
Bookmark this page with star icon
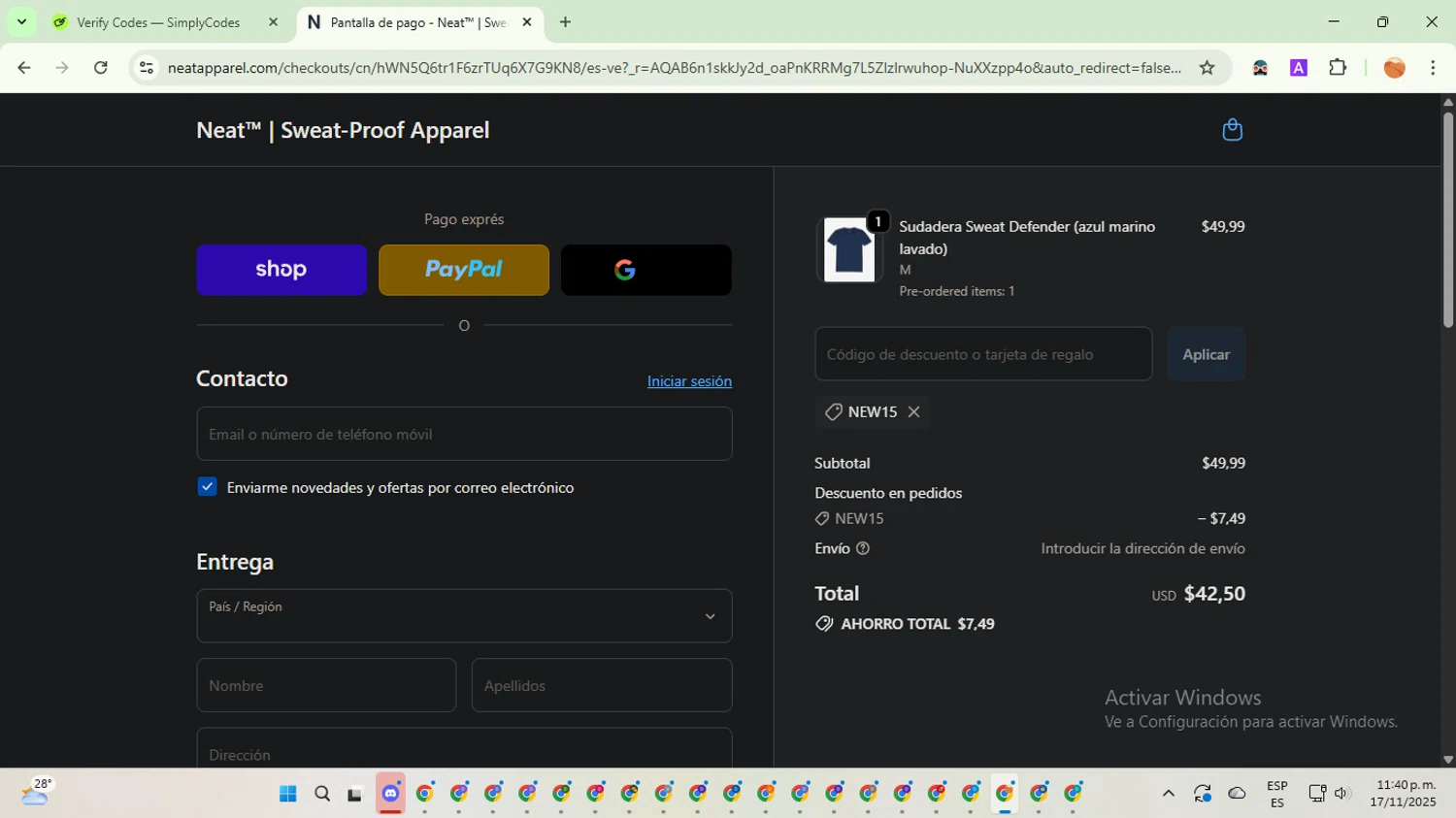[x=1207, y=68]
